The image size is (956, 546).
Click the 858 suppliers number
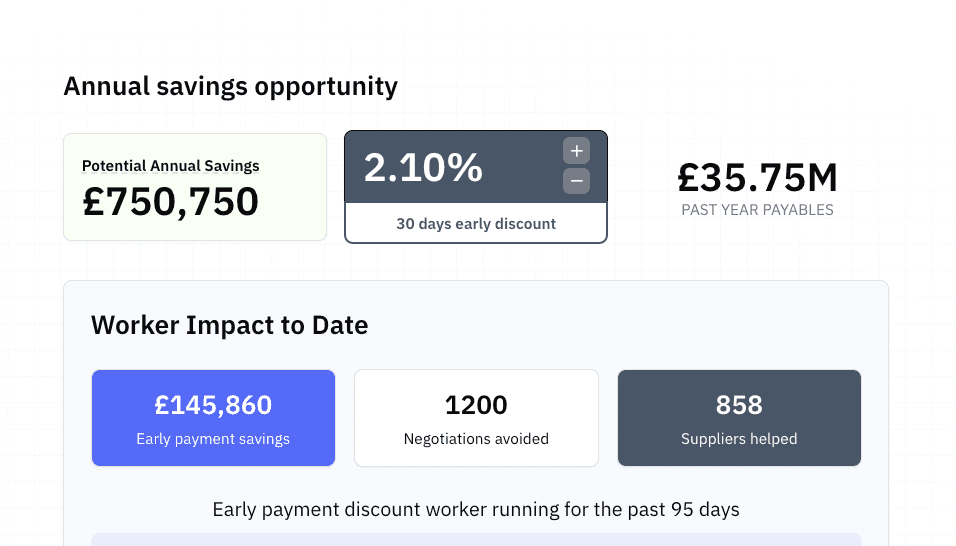(x=739, y=405)
